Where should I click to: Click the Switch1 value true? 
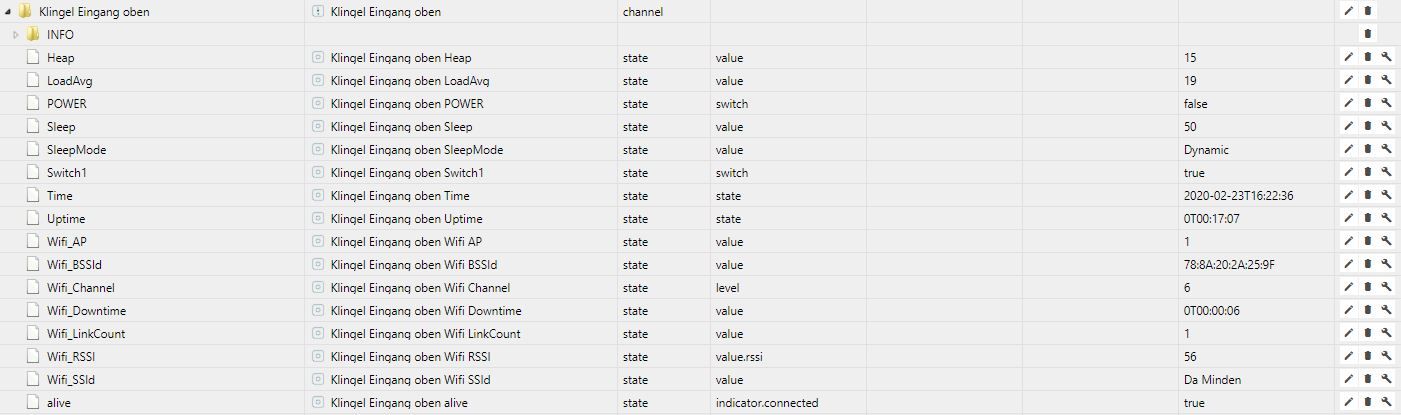click(x=1194, y=173)
